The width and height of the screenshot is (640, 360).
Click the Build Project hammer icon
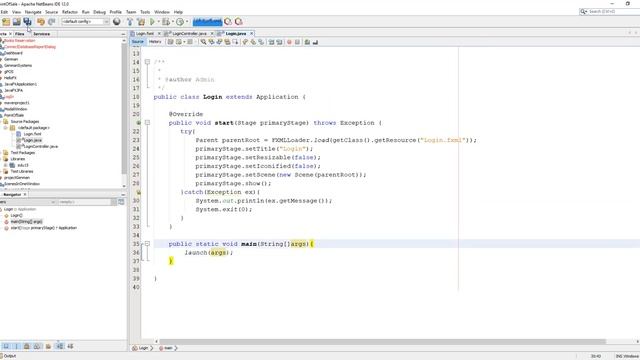[130, 22]
